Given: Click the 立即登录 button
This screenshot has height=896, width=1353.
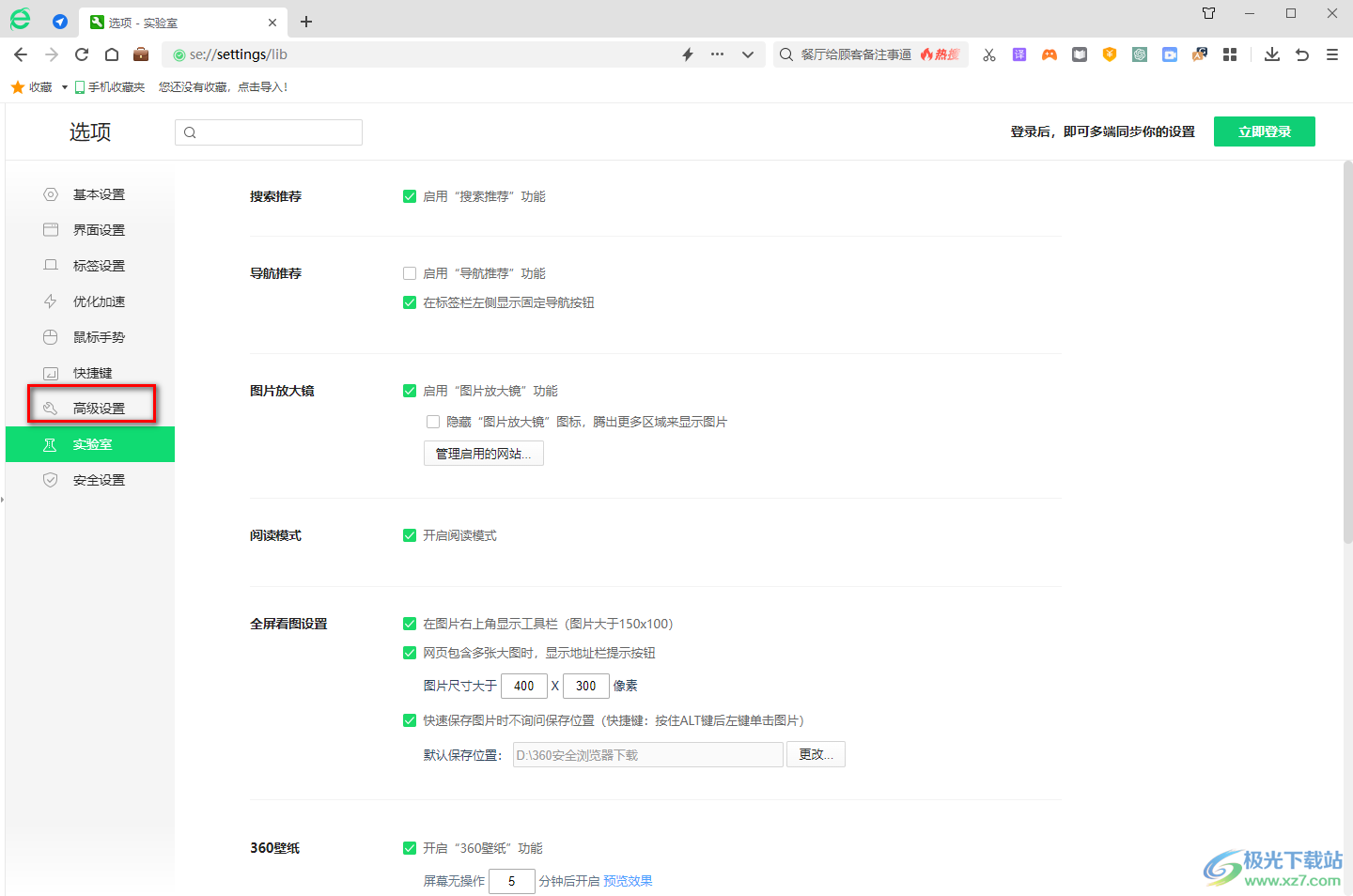Looking at the screenshot, I should [x=1265, y=131].
